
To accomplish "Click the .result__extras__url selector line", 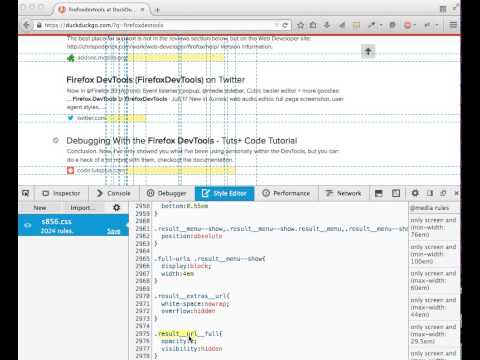I will coord(192,296).
